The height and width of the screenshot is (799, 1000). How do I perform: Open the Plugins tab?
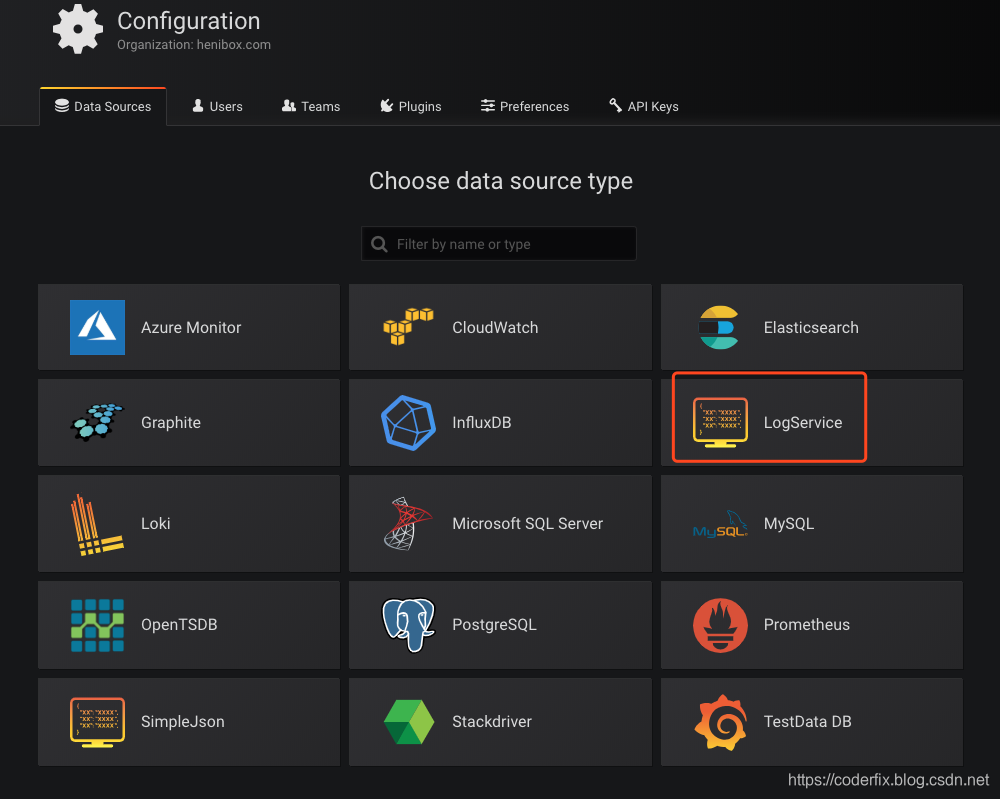coord(410,106)
